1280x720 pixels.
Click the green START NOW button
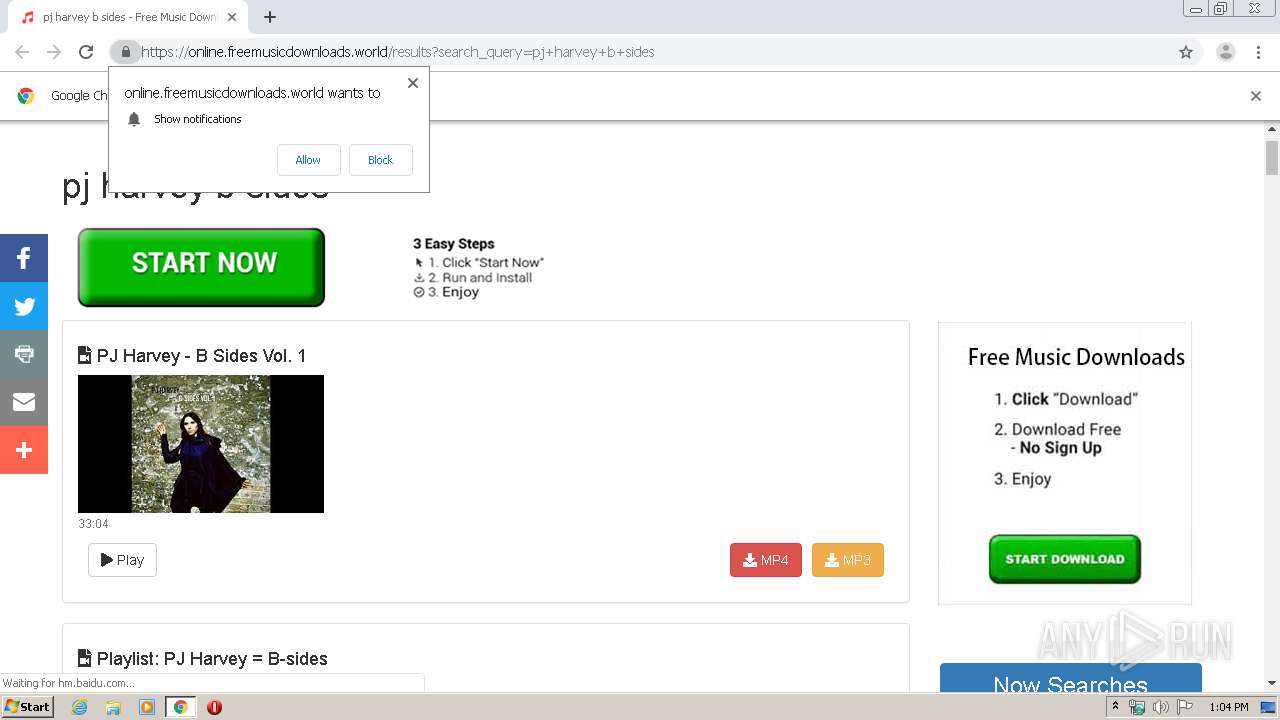pyautogui.click(x=201, y=267)
